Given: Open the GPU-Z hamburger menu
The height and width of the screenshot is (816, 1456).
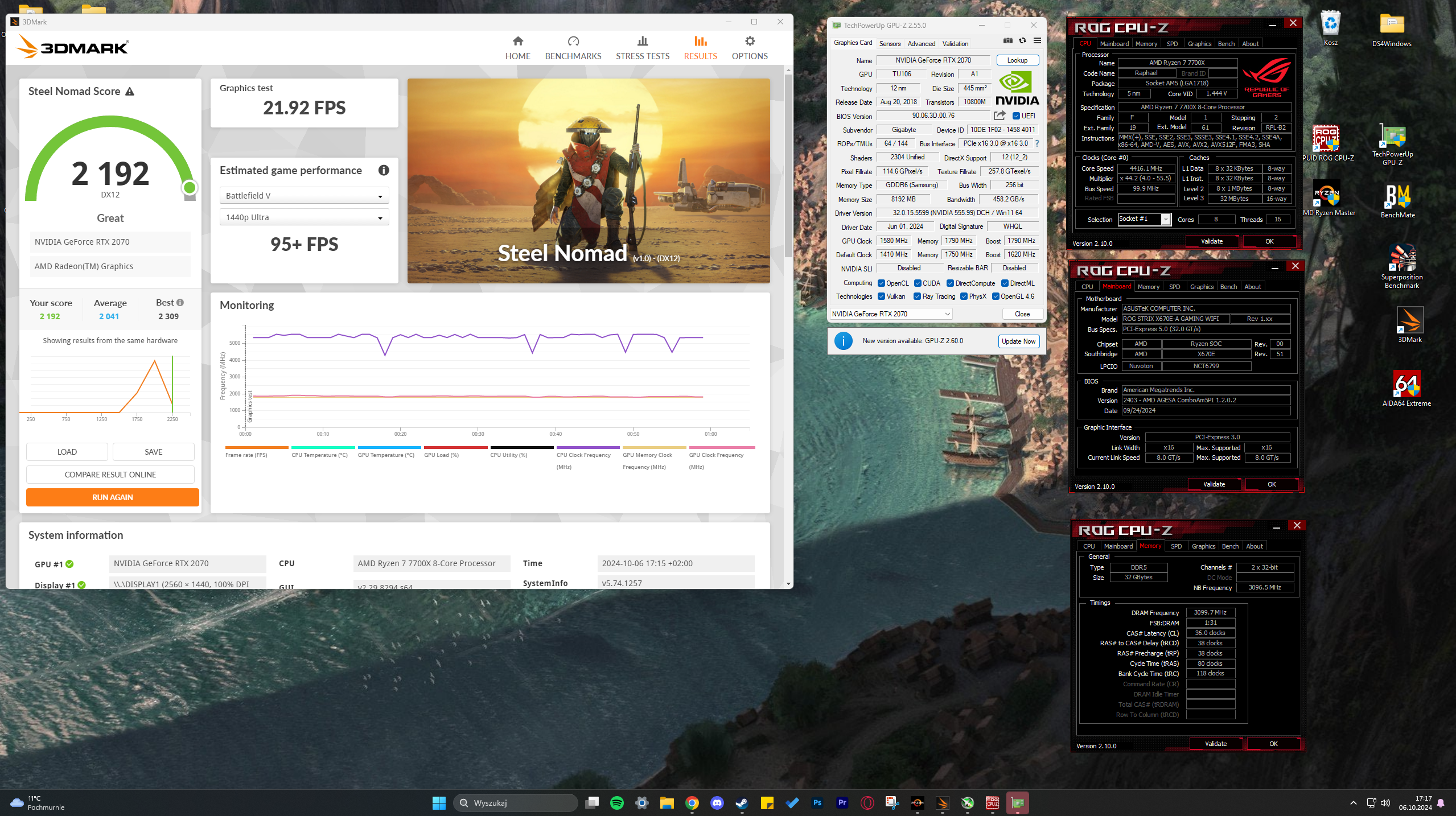Looking at the screenshot, I should [x=1037, y=40].
